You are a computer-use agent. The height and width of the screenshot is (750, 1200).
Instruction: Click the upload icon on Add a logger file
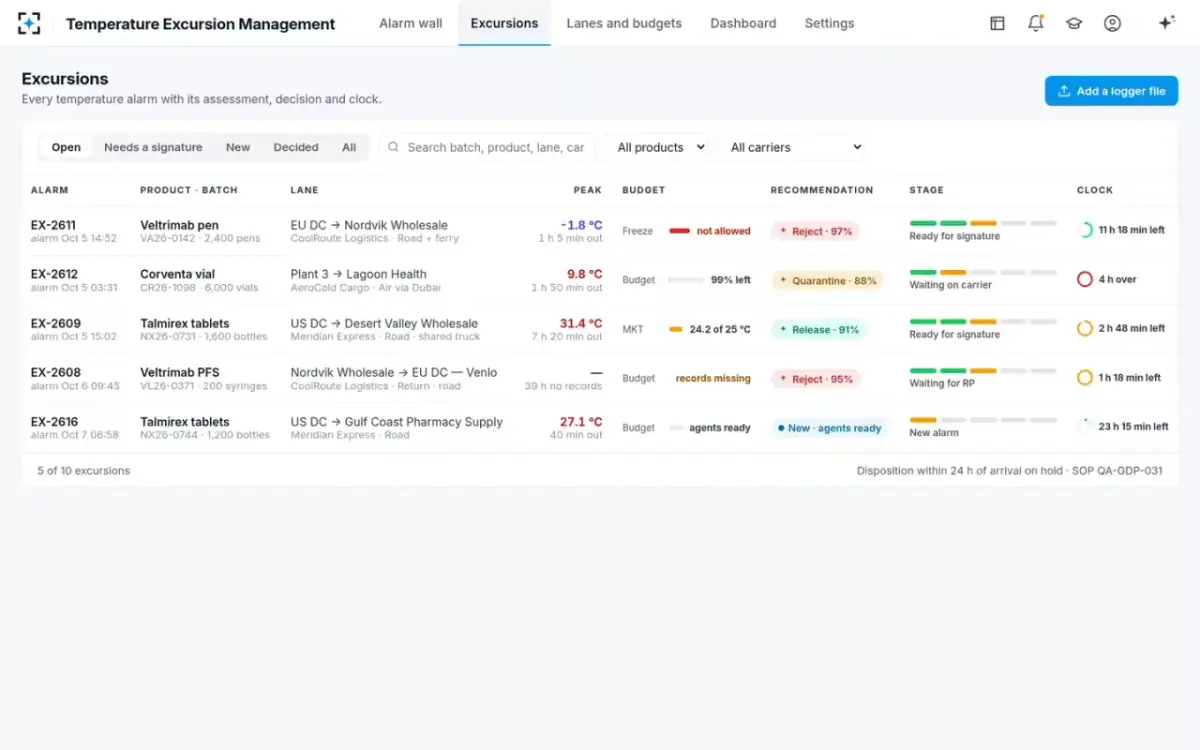tap(1064, 91)
